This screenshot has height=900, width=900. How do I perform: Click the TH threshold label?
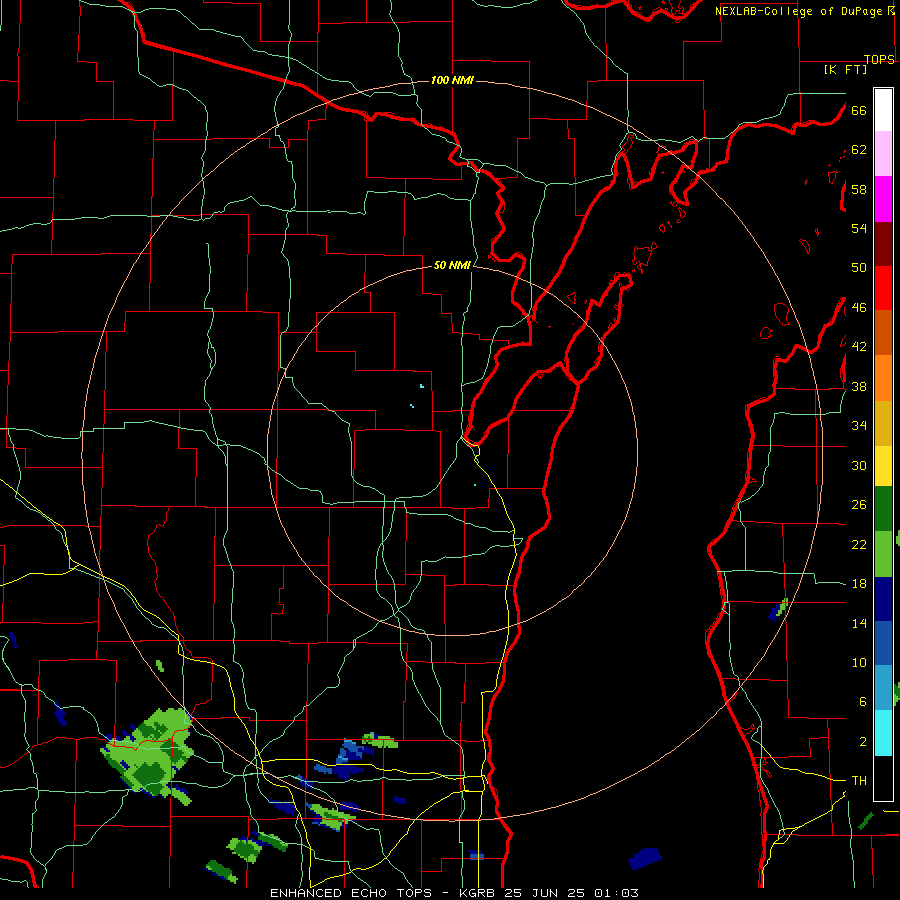pos(859,781)
